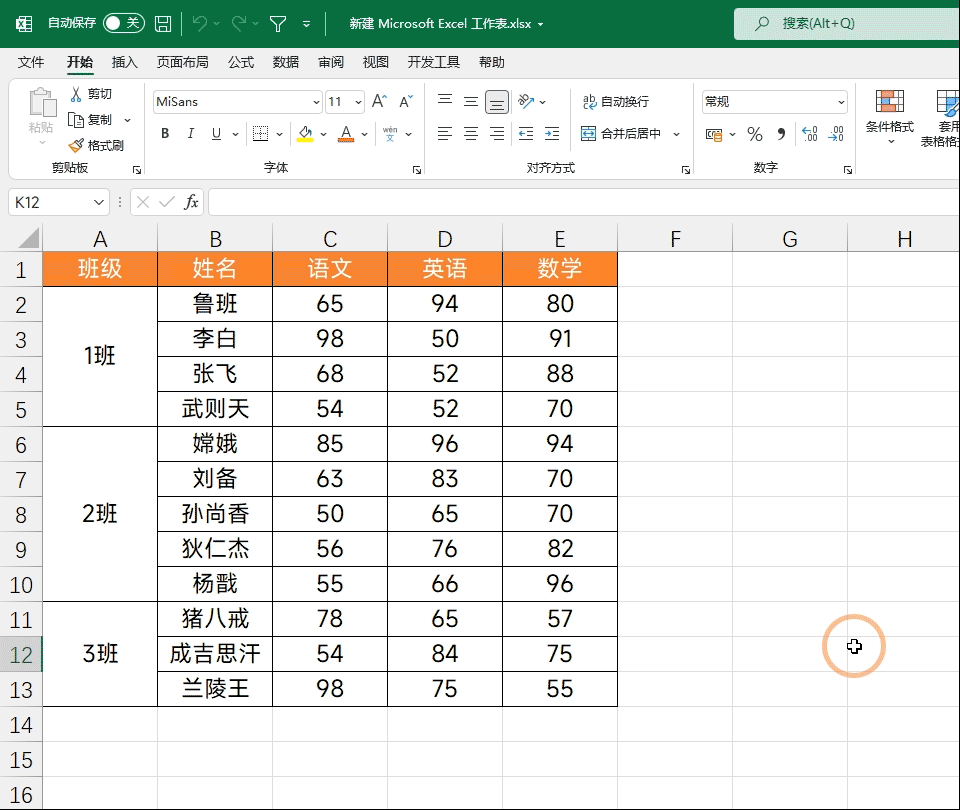The height and width of the screenshot is (810, 960).
Task: Click the Increase Decimal icon
Action: [809, 134]
